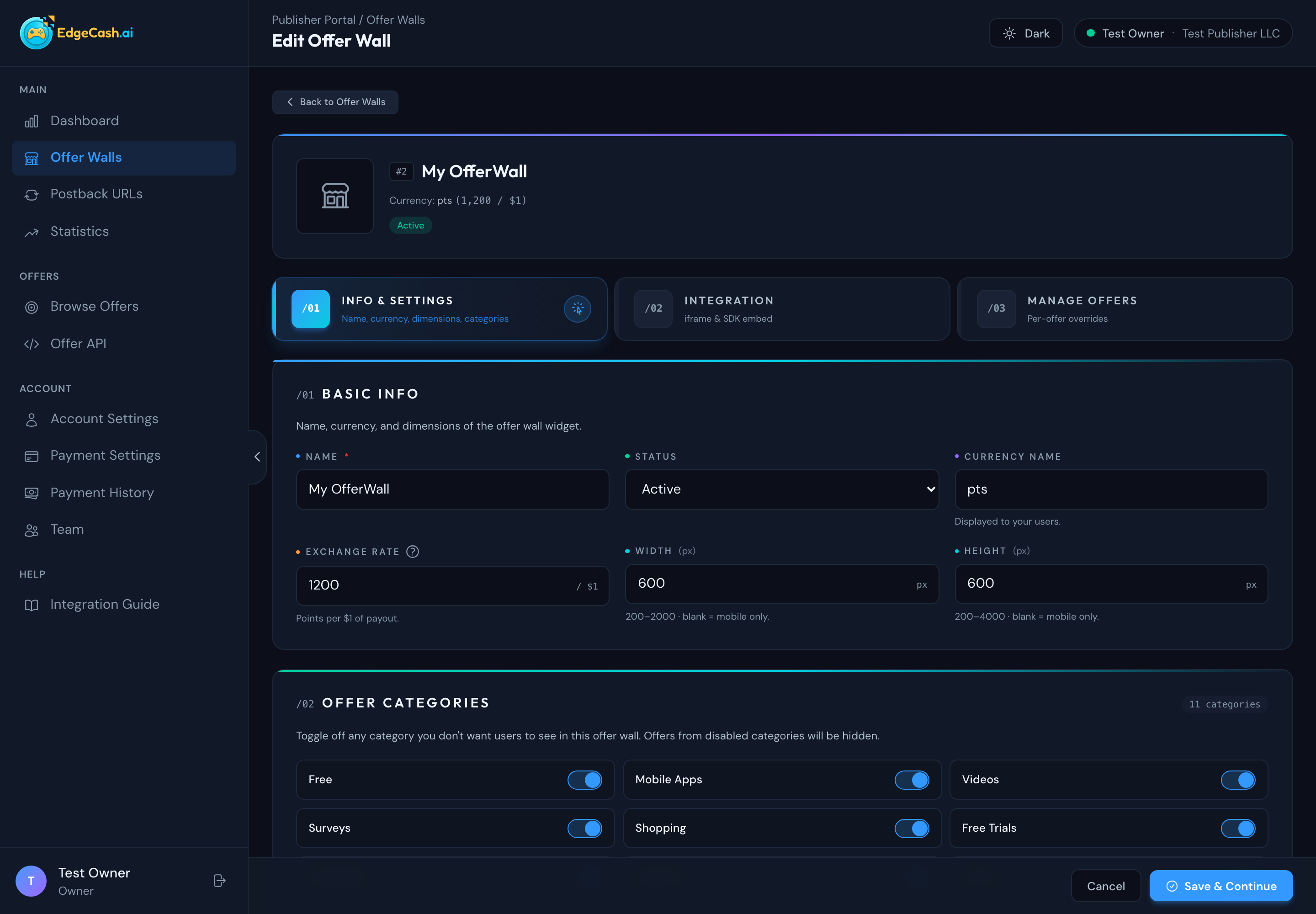Open the Status dropdown showing Active
Viewport: 1316px width, 914px height.
click(782, 489)
